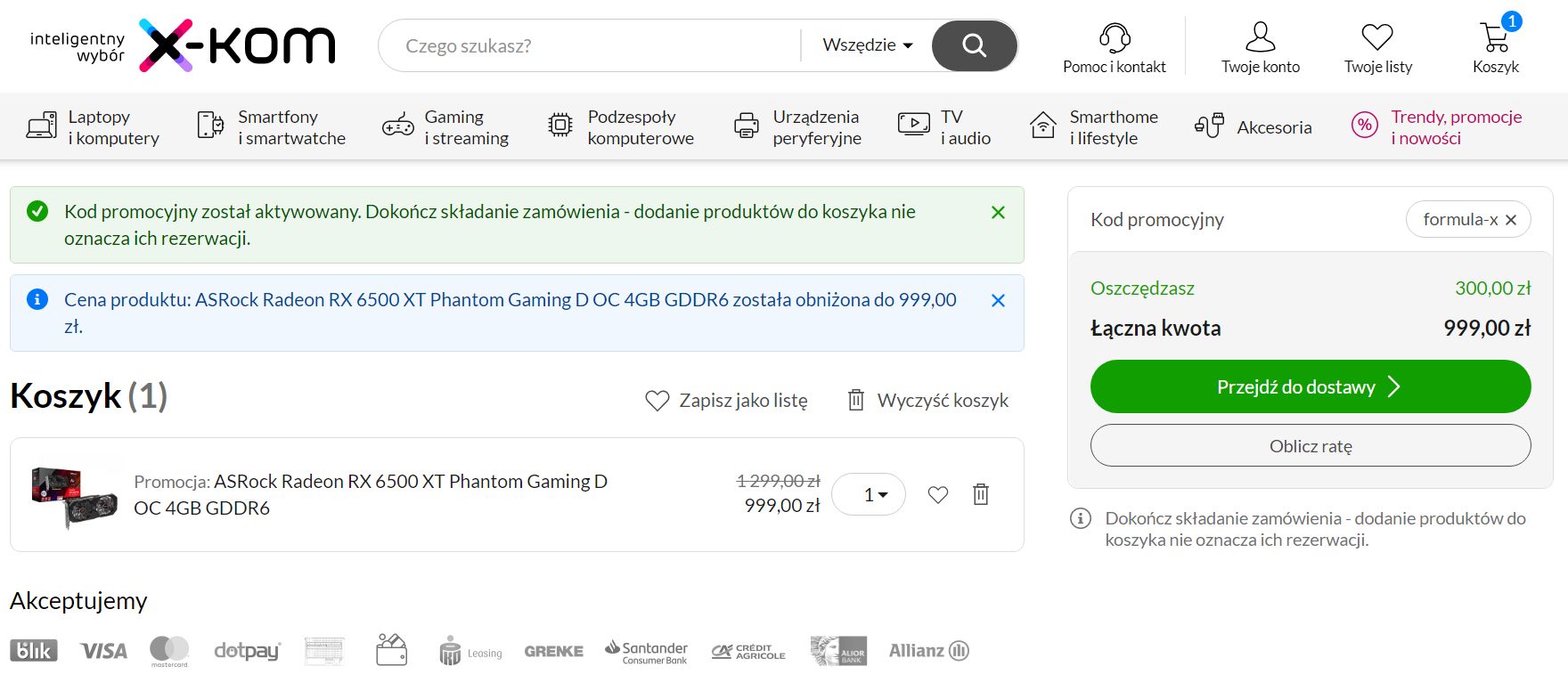1568x699 pixels.
Task: Click Przejdź do dostawy button
Action: (x=1311, y=386)
